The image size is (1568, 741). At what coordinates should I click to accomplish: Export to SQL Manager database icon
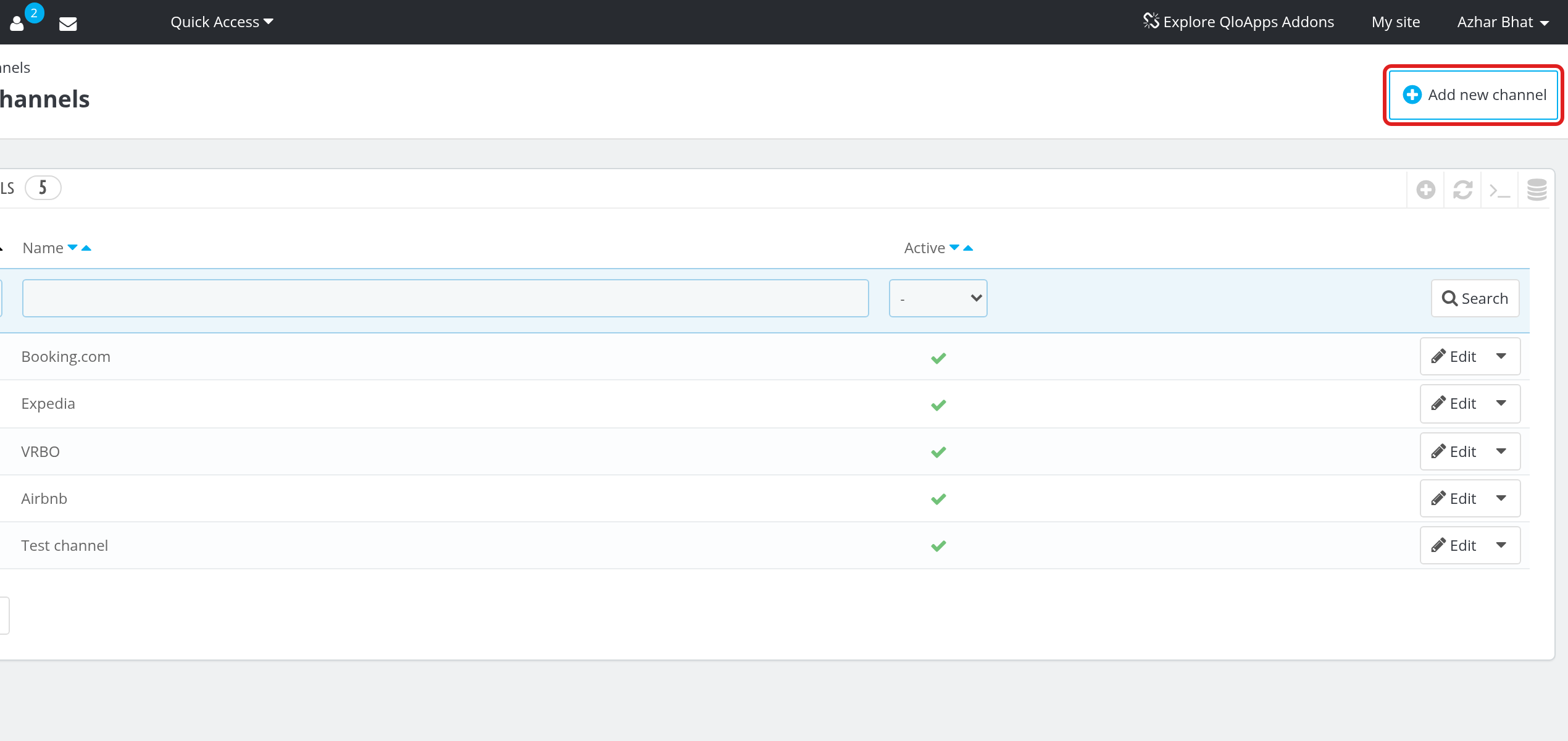point(1537,190)
